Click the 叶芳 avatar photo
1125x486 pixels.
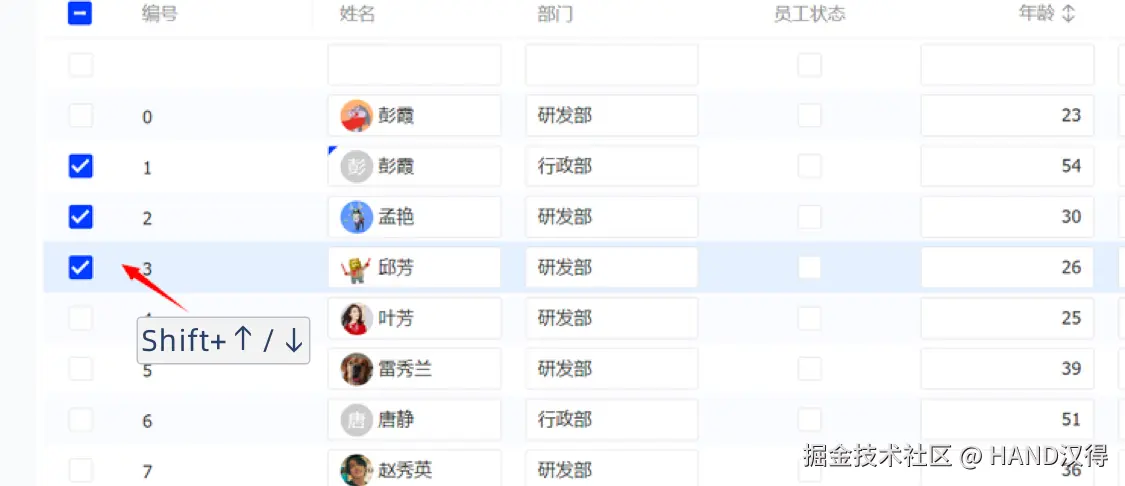point(357,318)
